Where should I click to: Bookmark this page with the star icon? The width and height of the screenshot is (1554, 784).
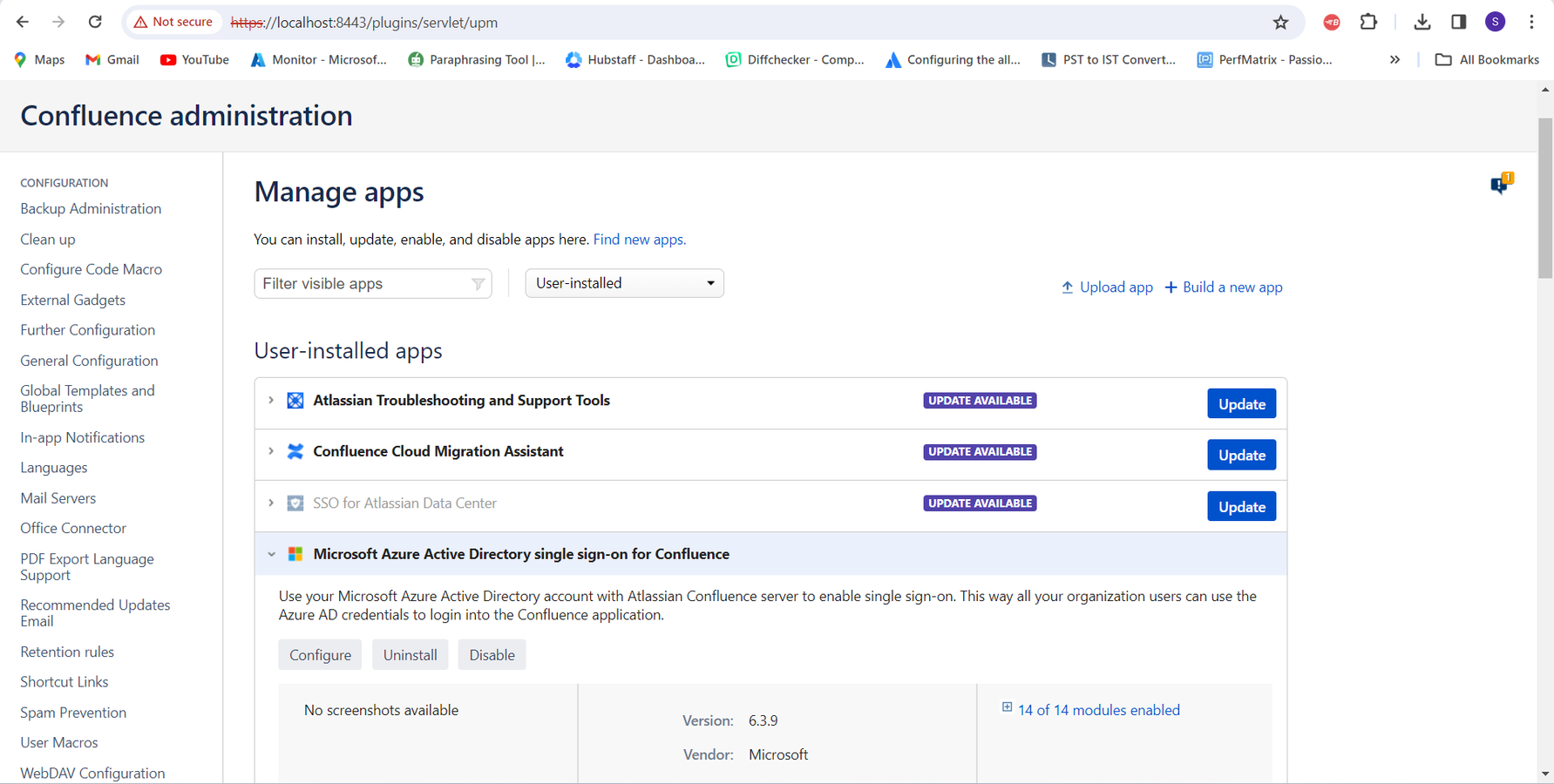click(x=1280, y=23)
